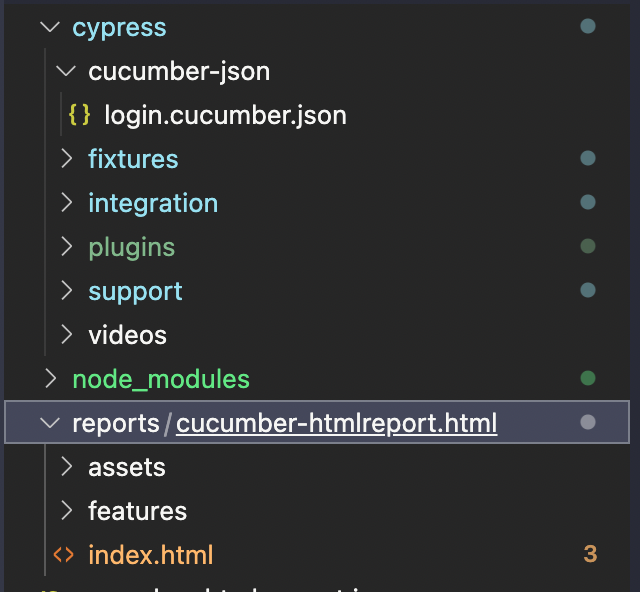
Task: Expand the node_modules folder chevron
Action: [51, 378]
